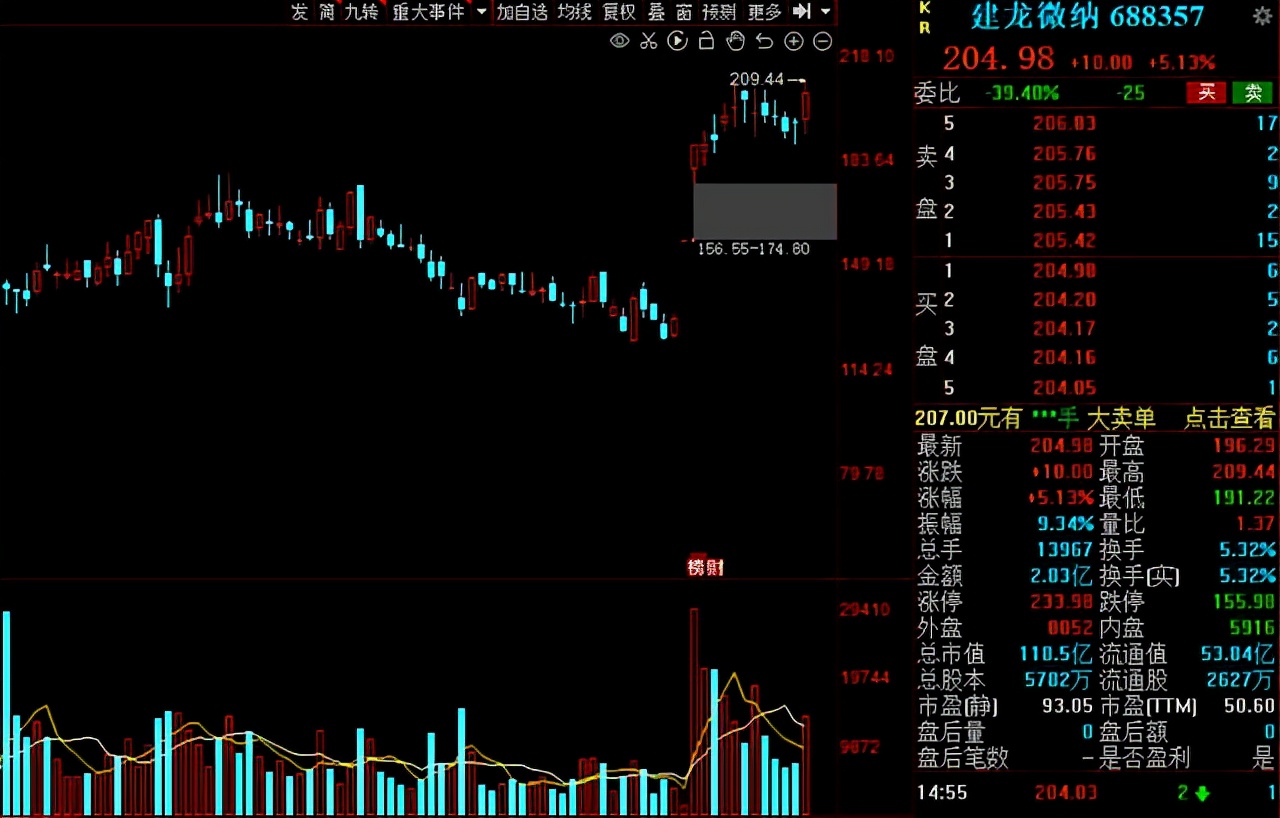The image size is (1280, 818).
Task: Click the 跌停 limit-down value 155.98
Action: (x=1243, y=602)
